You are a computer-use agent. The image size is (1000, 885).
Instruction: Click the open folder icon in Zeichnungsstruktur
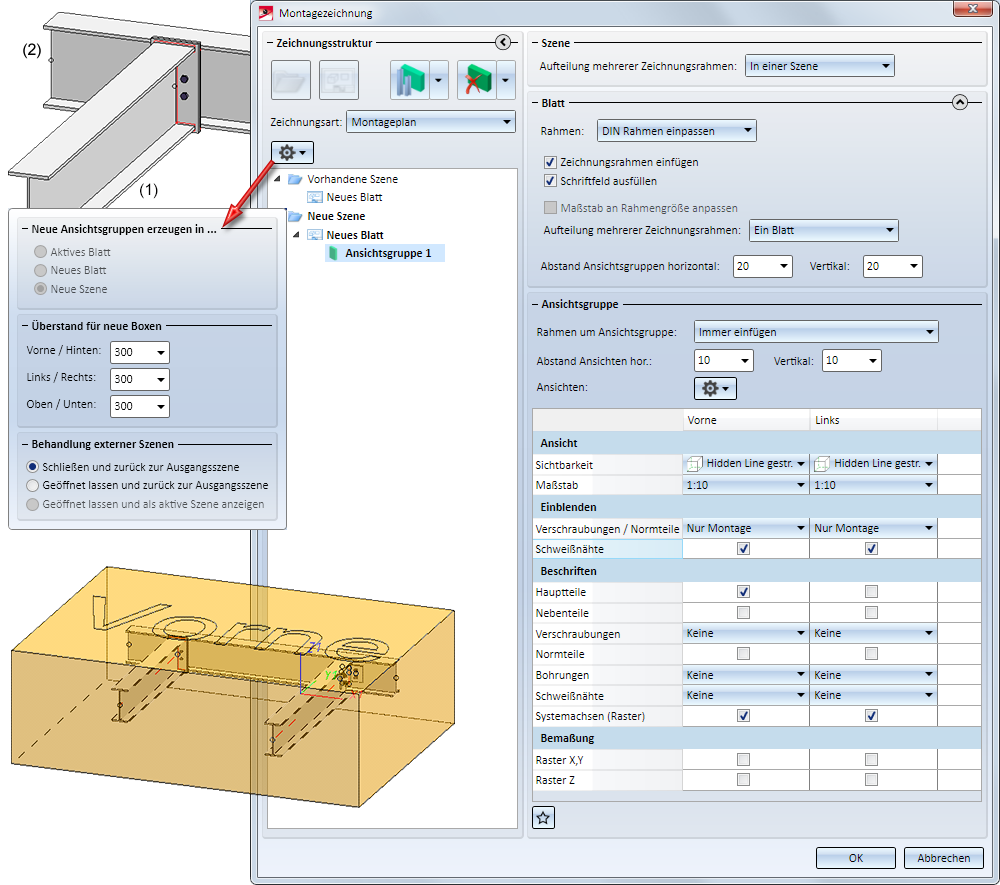[290, 80]
